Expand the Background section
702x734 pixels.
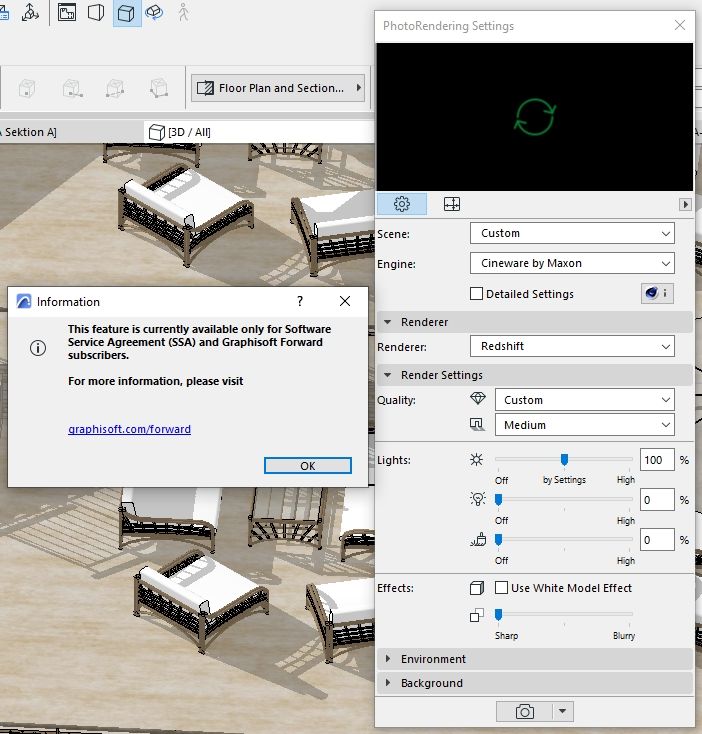(431, 683)
